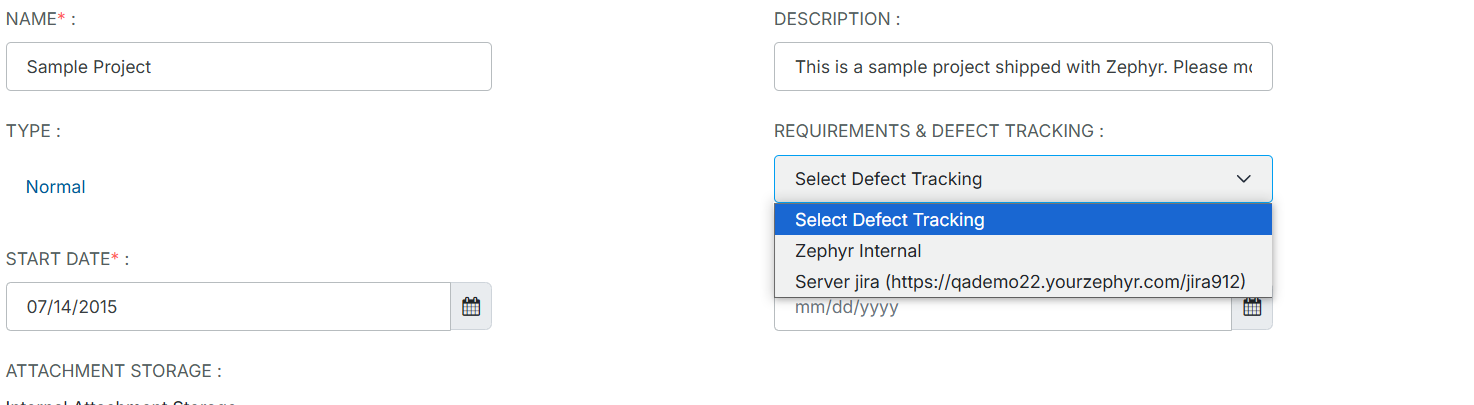Click the mm/dd/yyyy end date field
Viewport: 1474px width, 405px height.
(1002, 309)
